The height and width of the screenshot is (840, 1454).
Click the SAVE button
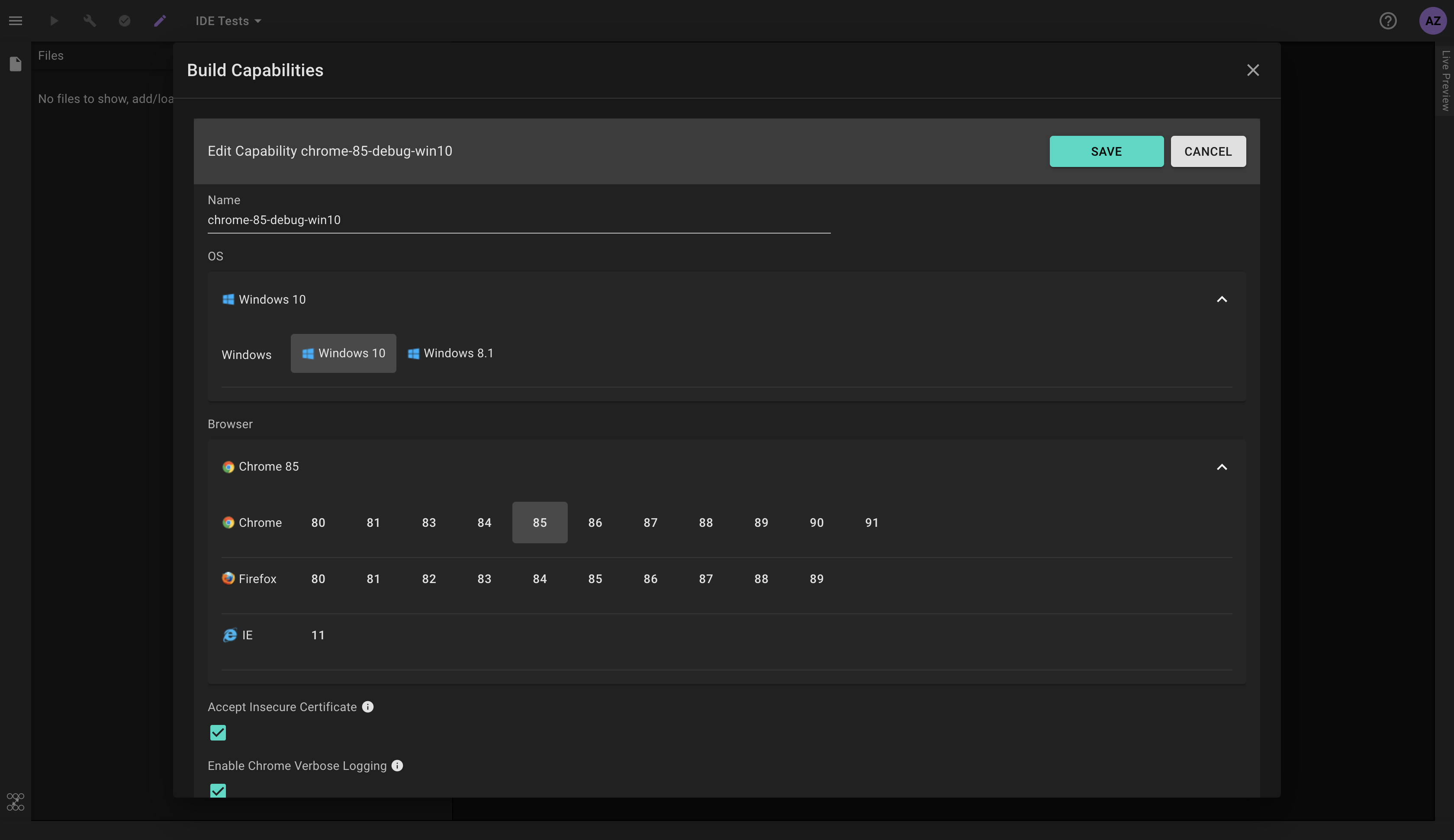1106,151
